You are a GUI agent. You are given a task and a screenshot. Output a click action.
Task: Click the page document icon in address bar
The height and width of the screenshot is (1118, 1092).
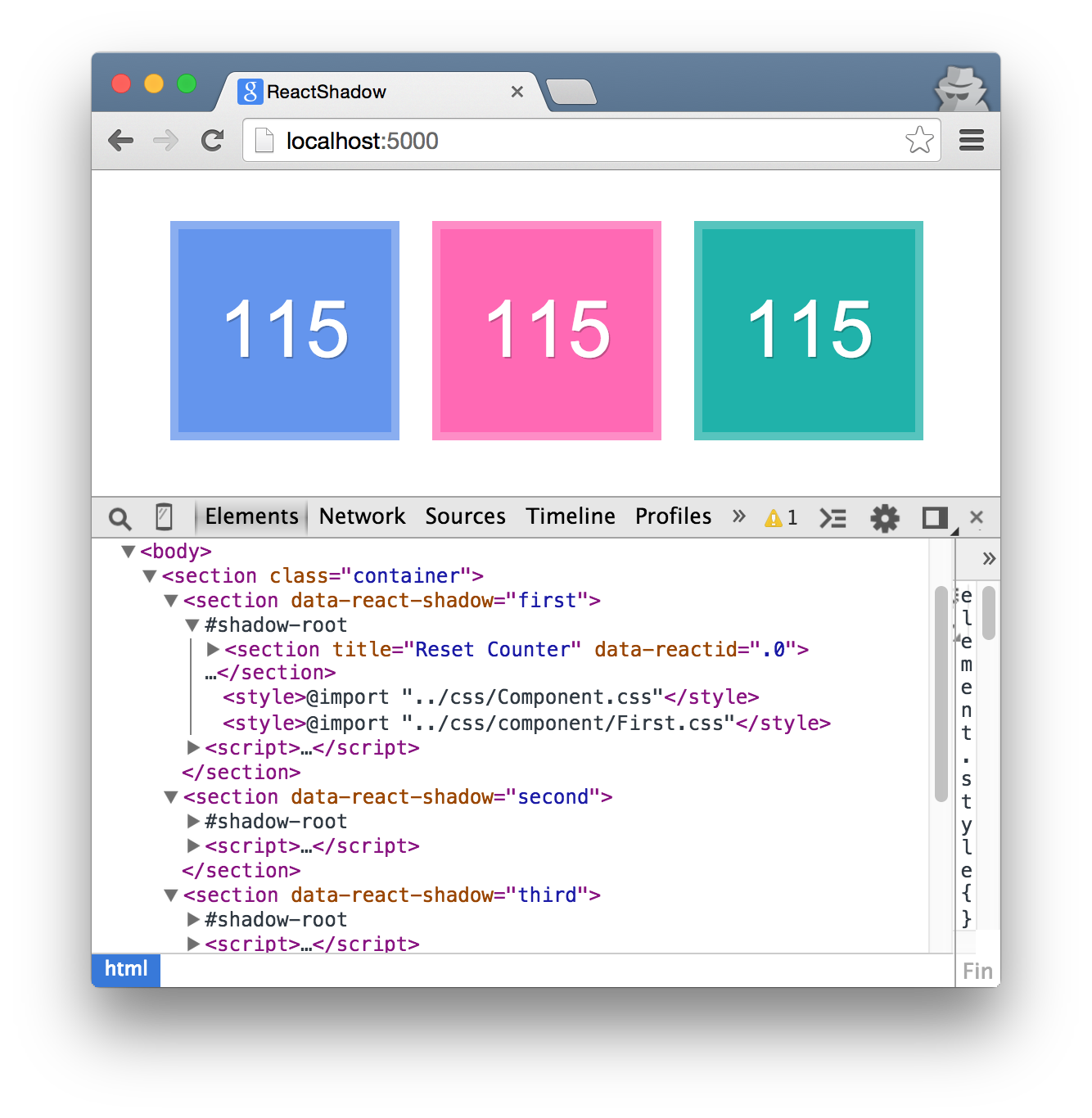click(264, 141)
